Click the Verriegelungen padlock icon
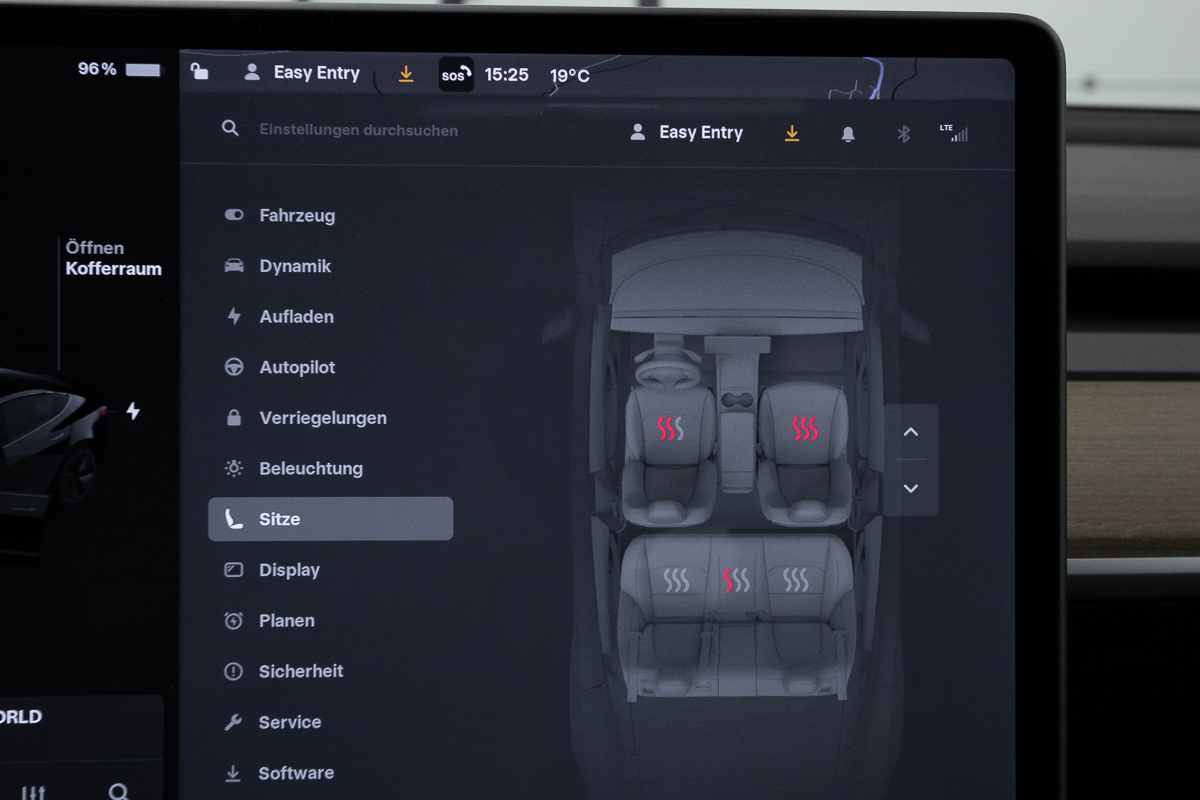Image resolution: width=1200 pixels, height=800 pixels. pyautogui.click(x=234, y=418)
